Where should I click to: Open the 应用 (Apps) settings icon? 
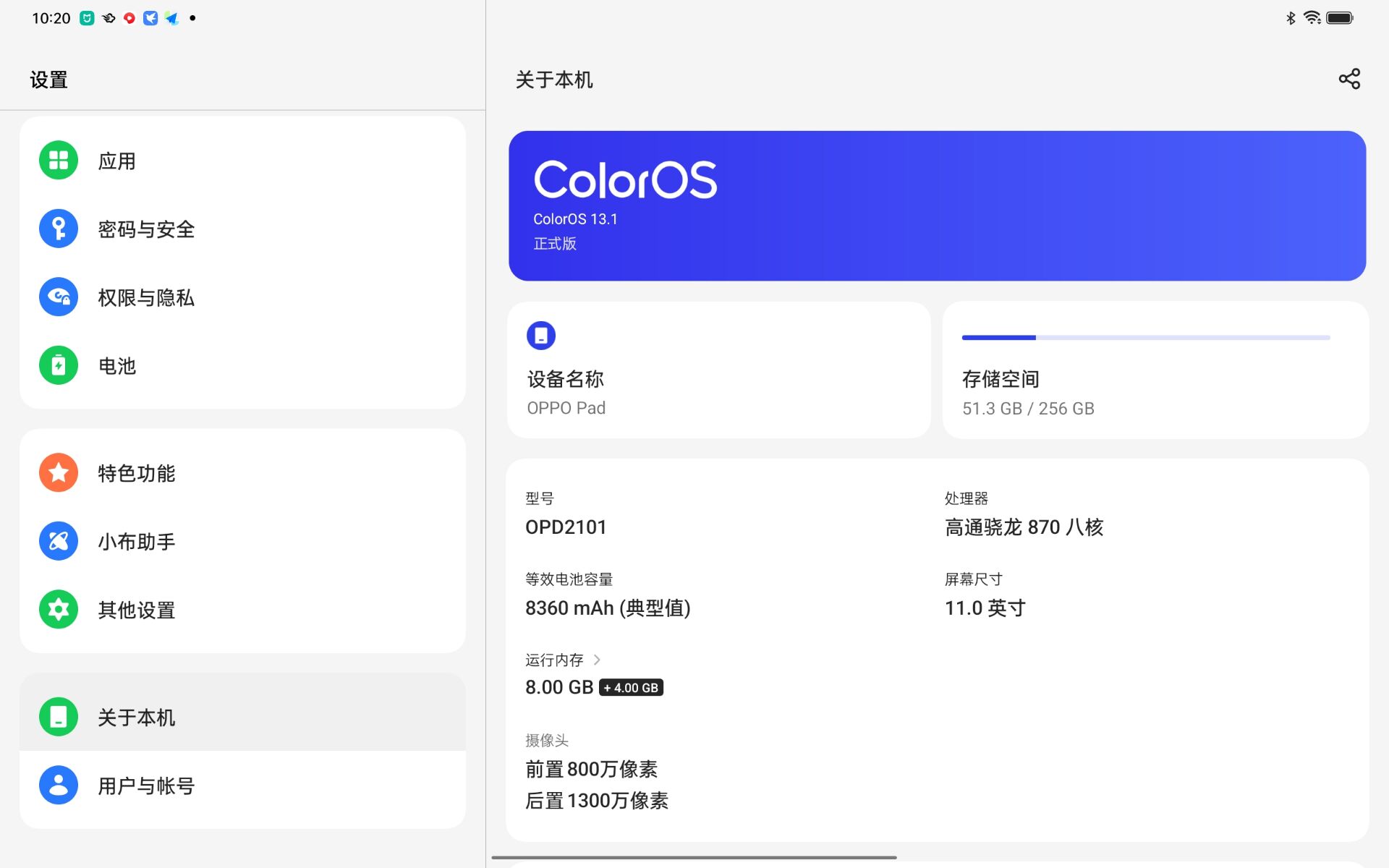[x=58, y=160]
